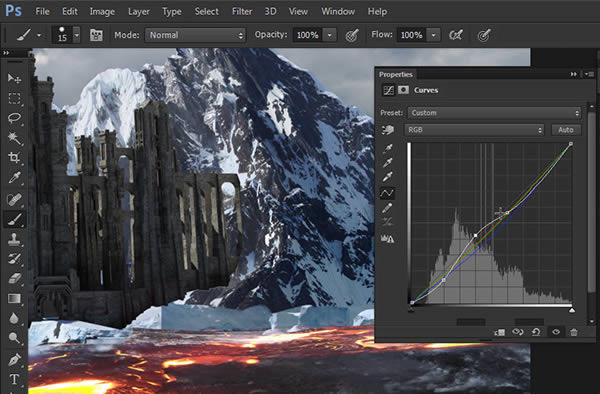This screenshot has width=600, height=394.
Task: Toggle pressure for size button
Action: point(484,35)
